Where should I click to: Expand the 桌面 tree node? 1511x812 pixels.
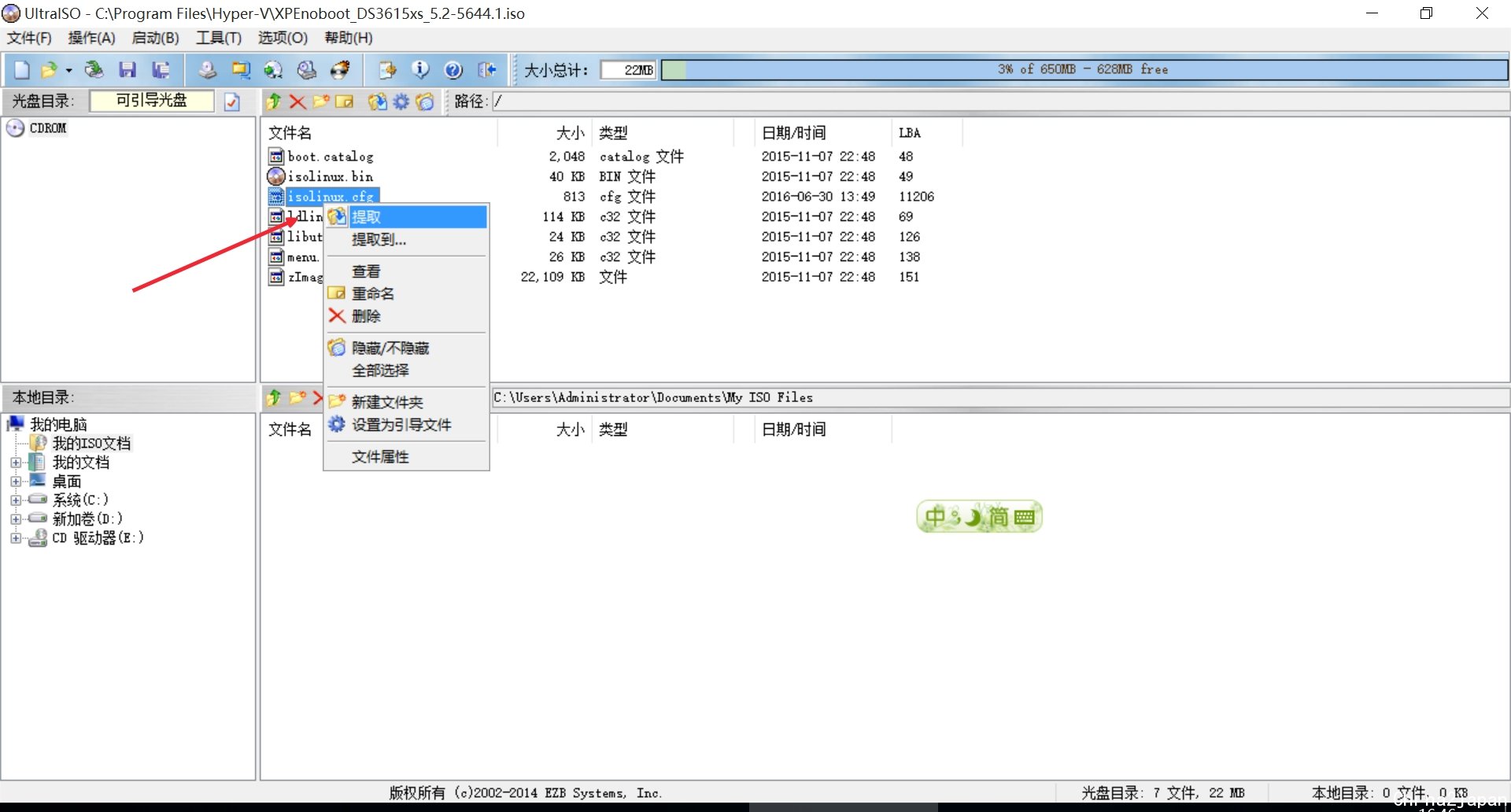pos(15,482)
